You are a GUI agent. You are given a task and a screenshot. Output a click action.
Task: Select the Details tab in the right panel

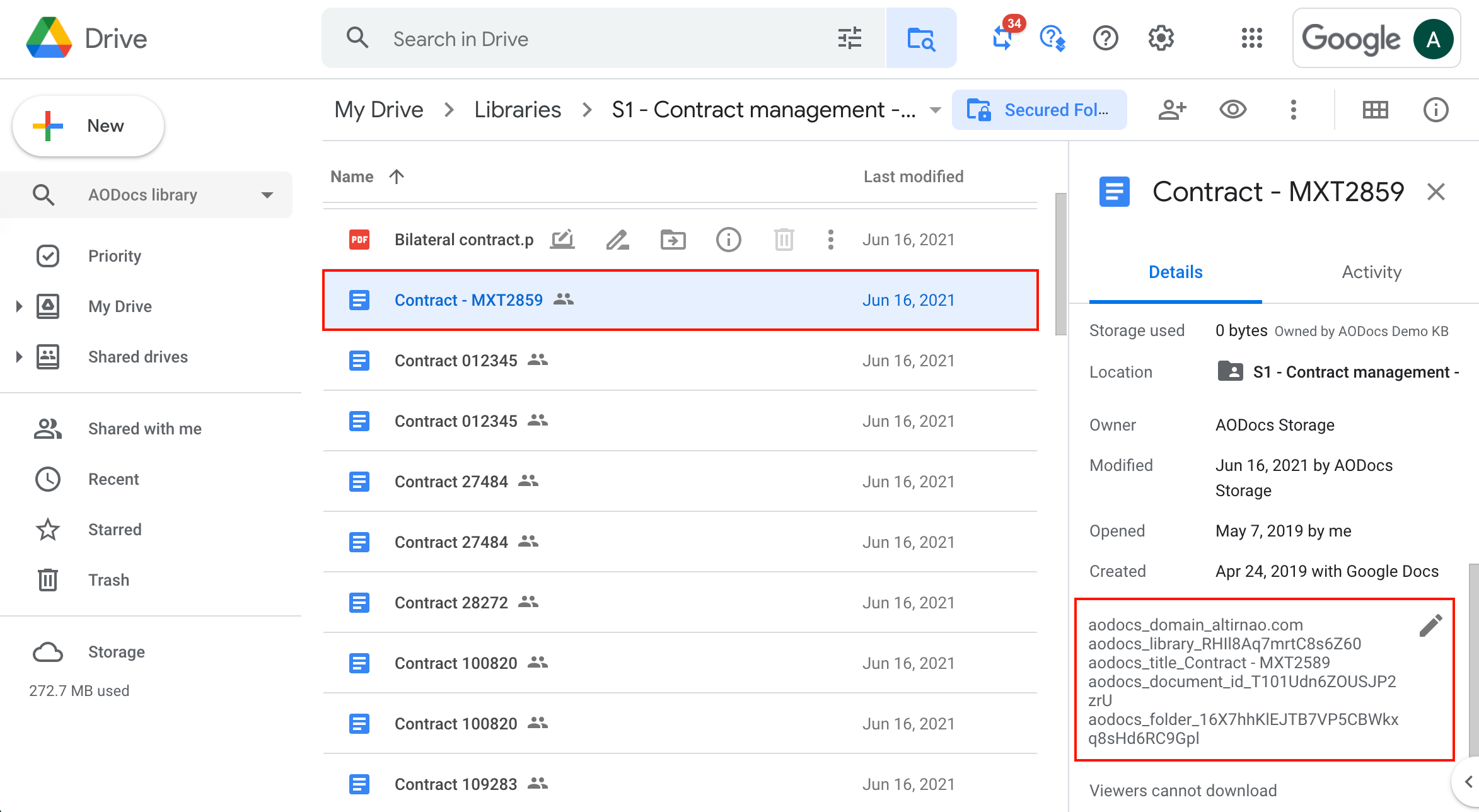[x=1176, y=271]
